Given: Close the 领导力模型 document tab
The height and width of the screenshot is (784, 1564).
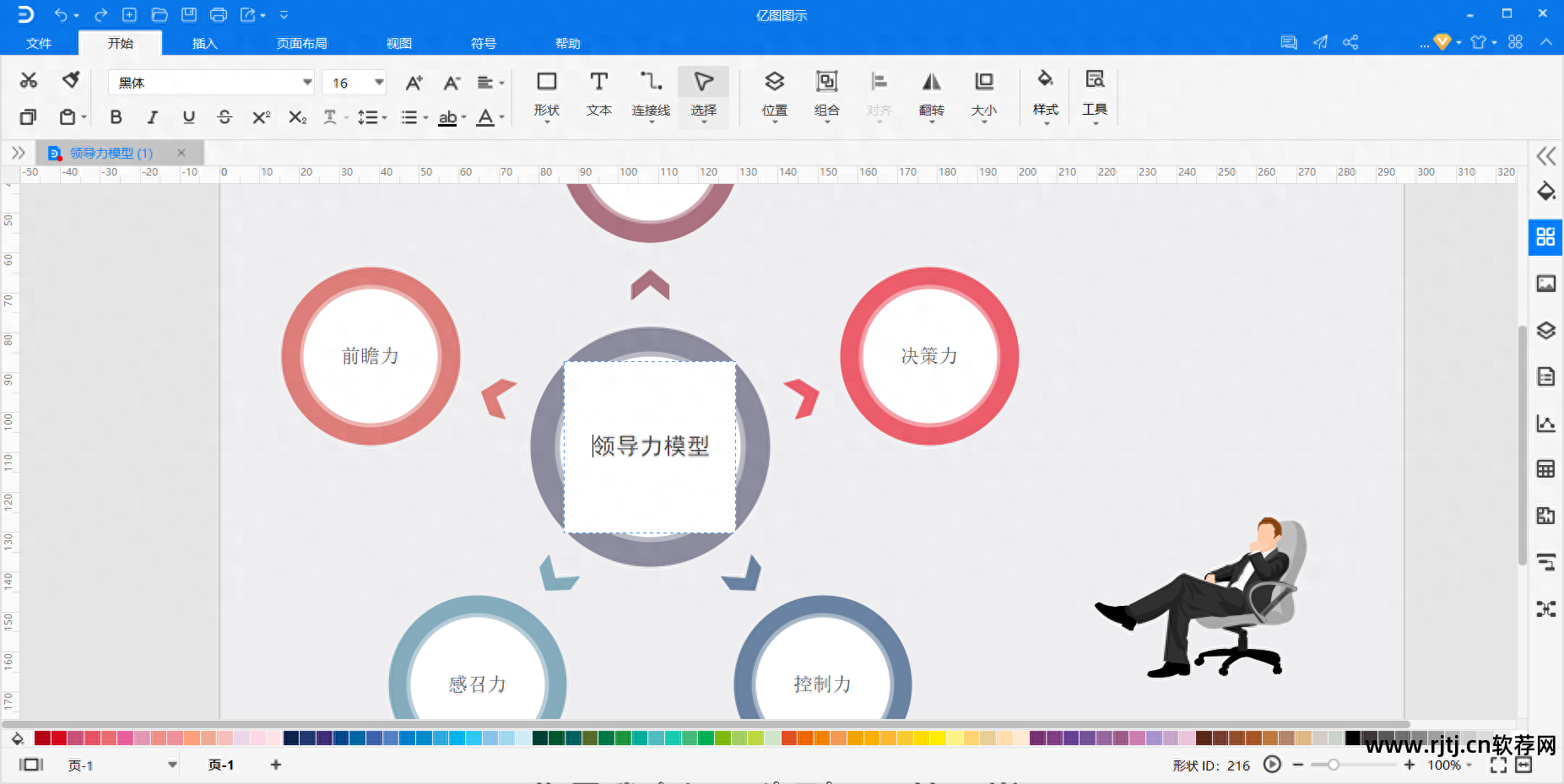Looking at the screenshot, I should (181, 153).
